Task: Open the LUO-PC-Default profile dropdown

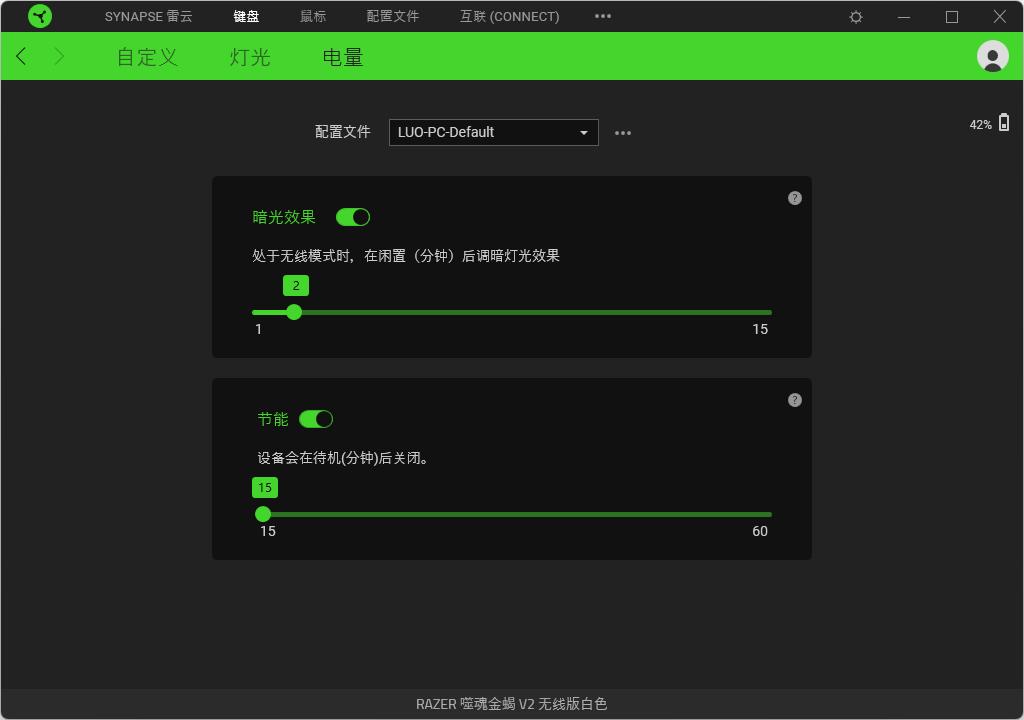Action: 493,132
